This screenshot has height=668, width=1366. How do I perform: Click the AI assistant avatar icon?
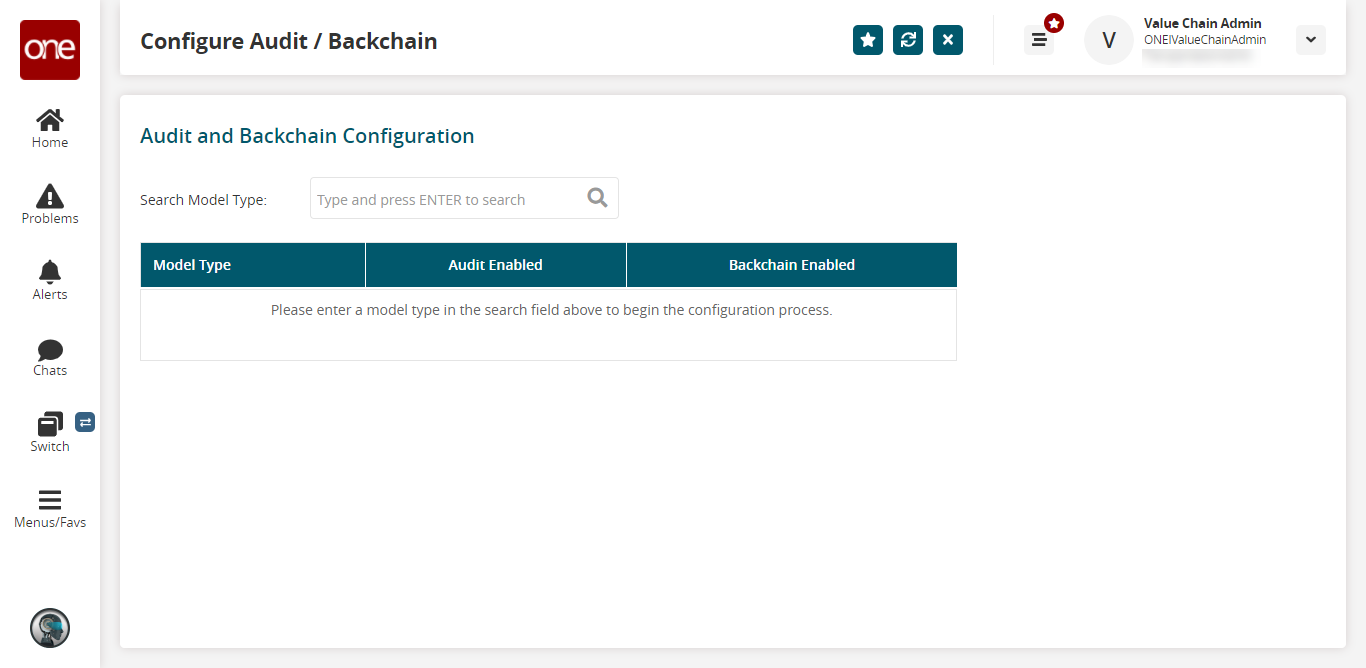click(x=50, y=628)
